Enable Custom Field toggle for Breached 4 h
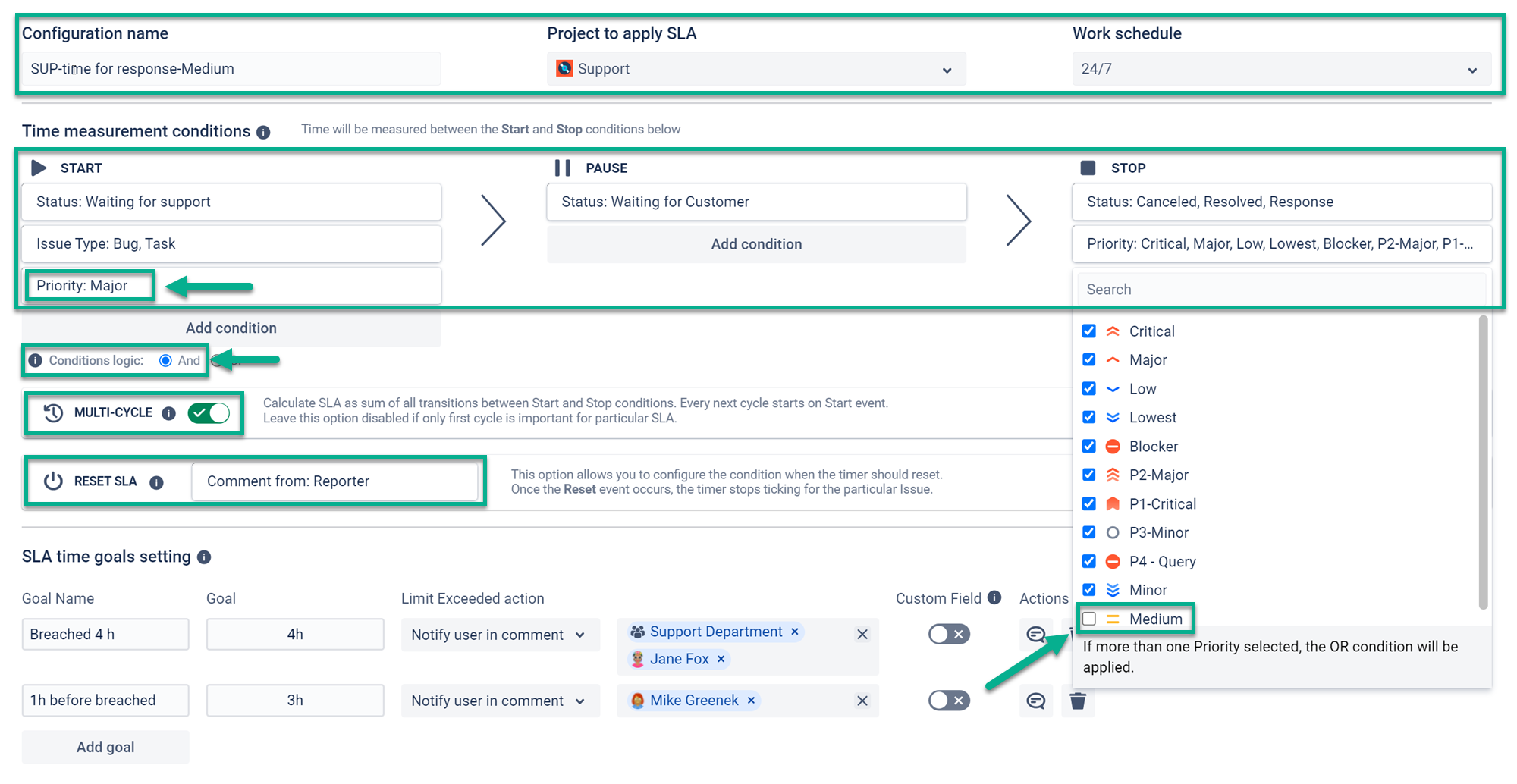 948,635
